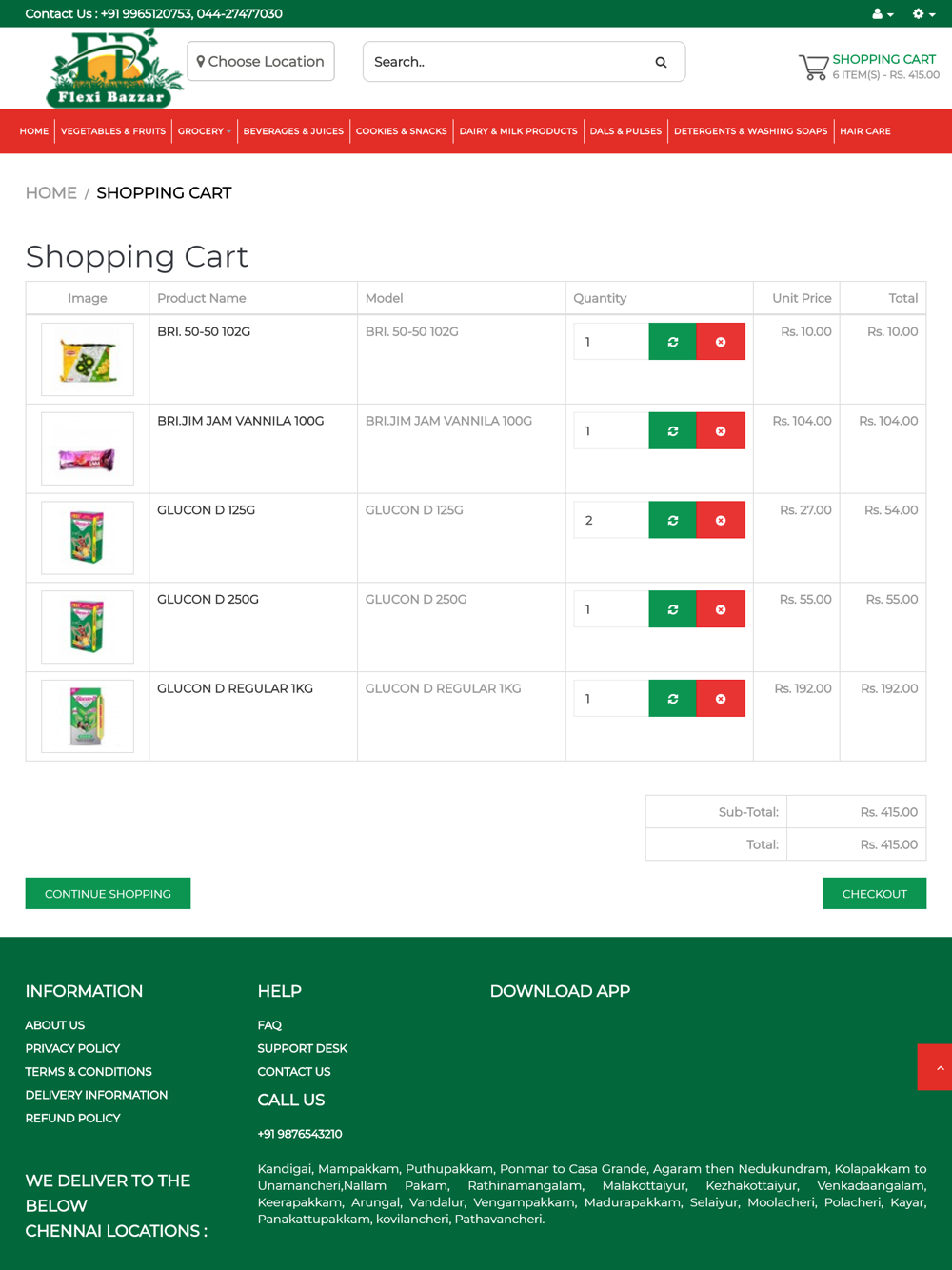The height and width of the screenshot is (1270, 952).
Task: Remove GLUCON D 250G from cart
Action: pyautogui.click(x=721, y=609)
